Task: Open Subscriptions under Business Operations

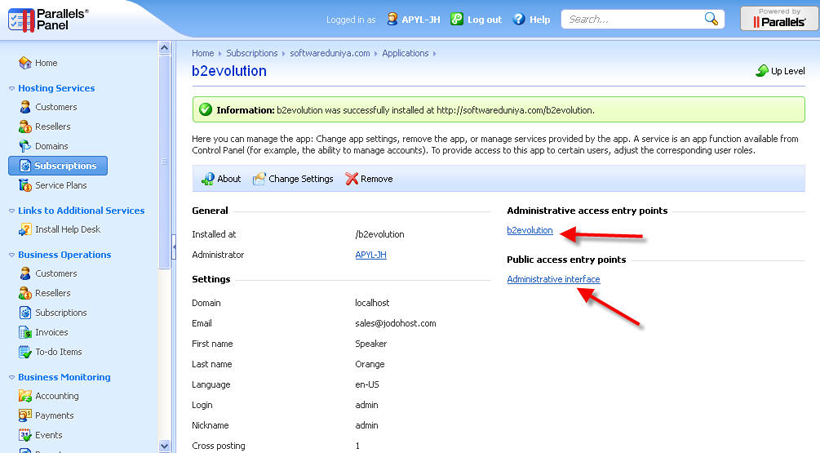Action: (53, 313)
